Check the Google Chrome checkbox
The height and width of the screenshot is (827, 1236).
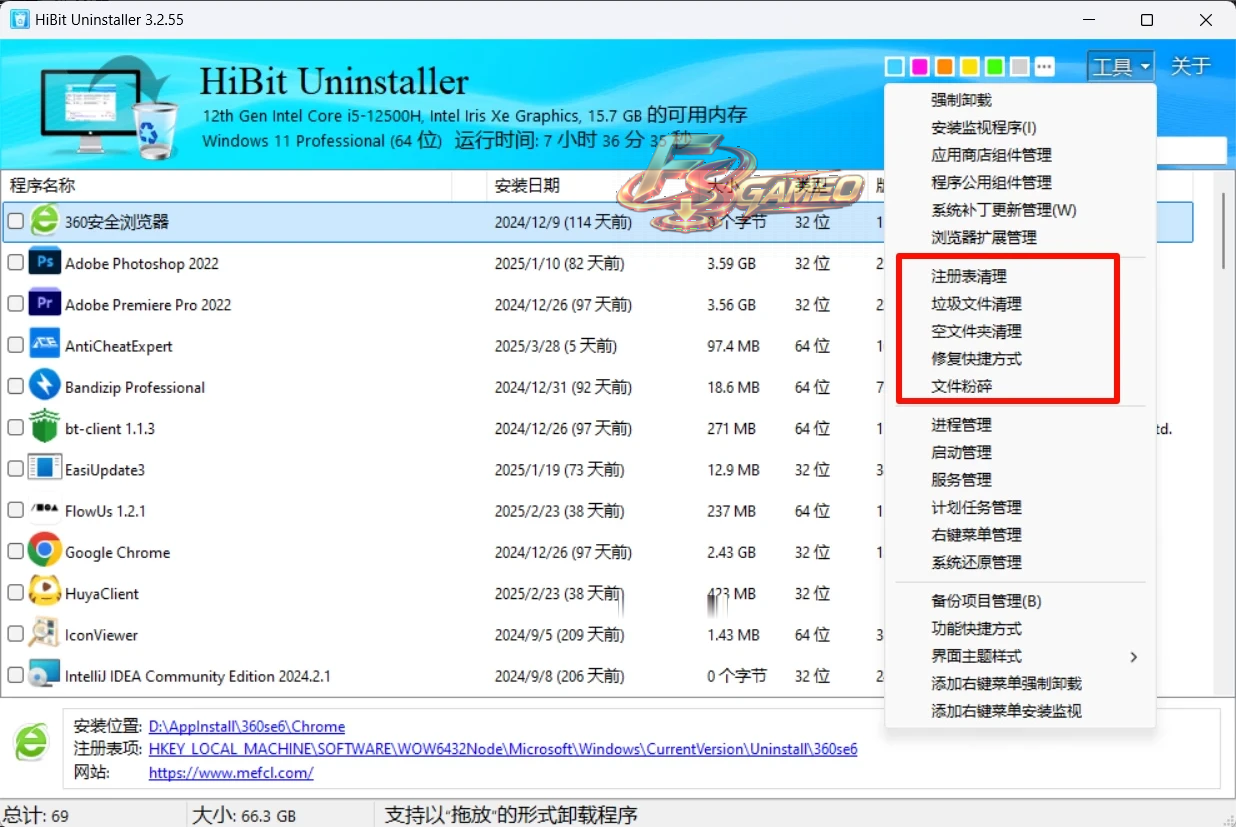coord(15,552)
